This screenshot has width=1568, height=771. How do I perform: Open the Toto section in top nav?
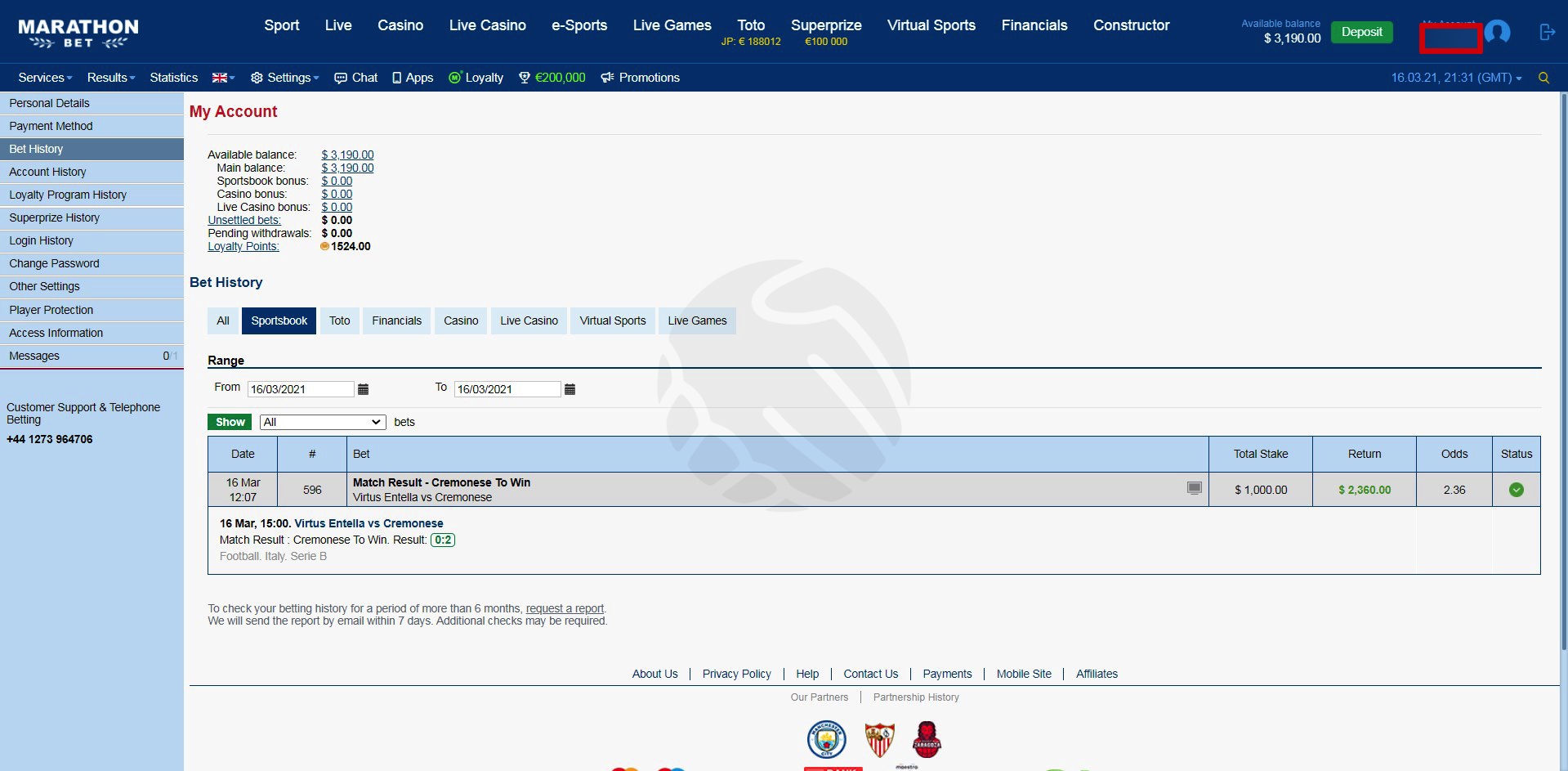click(751, 25)
